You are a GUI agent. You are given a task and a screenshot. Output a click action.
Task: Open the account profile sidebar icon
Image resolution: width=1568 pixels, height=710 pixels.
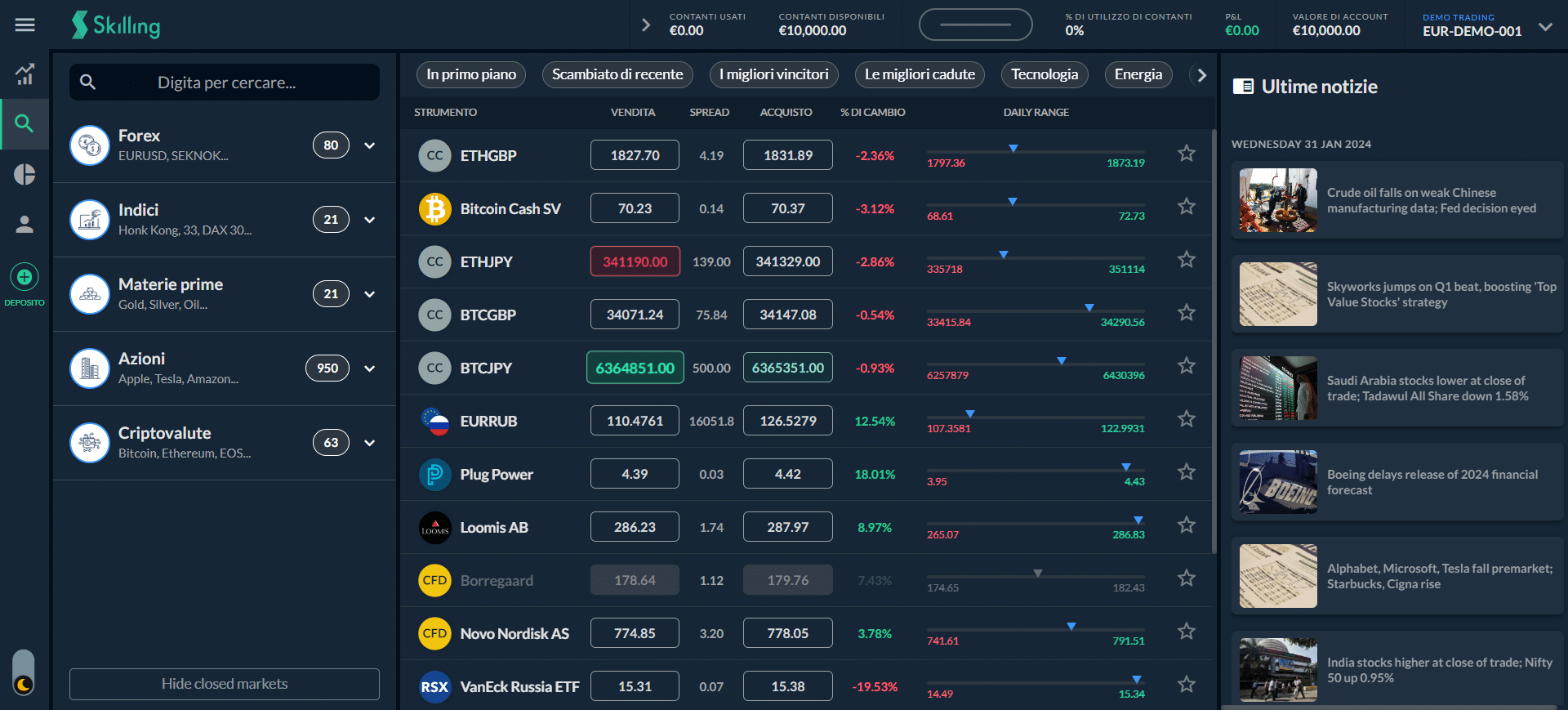[x=24, y=224]
